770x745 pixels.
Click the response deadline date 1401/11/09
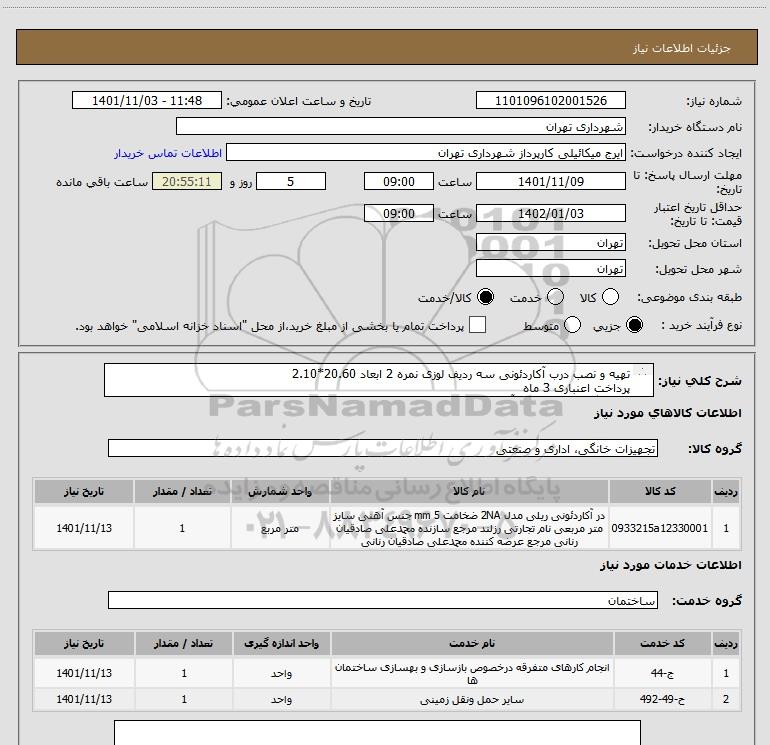pos(550,181)
